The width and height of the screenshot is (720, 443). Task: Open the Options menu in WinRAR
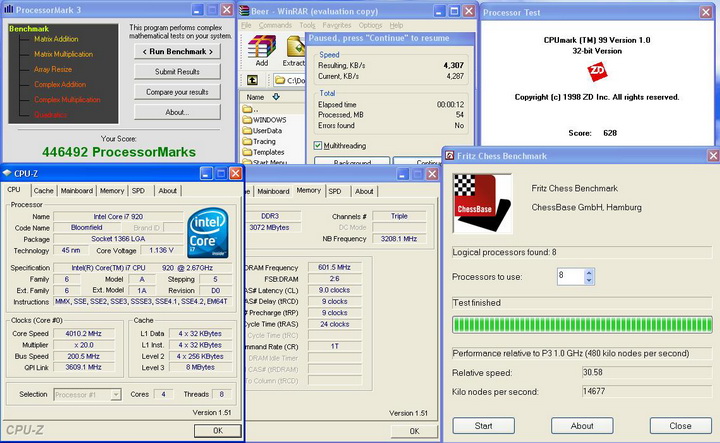pos(370,25)
